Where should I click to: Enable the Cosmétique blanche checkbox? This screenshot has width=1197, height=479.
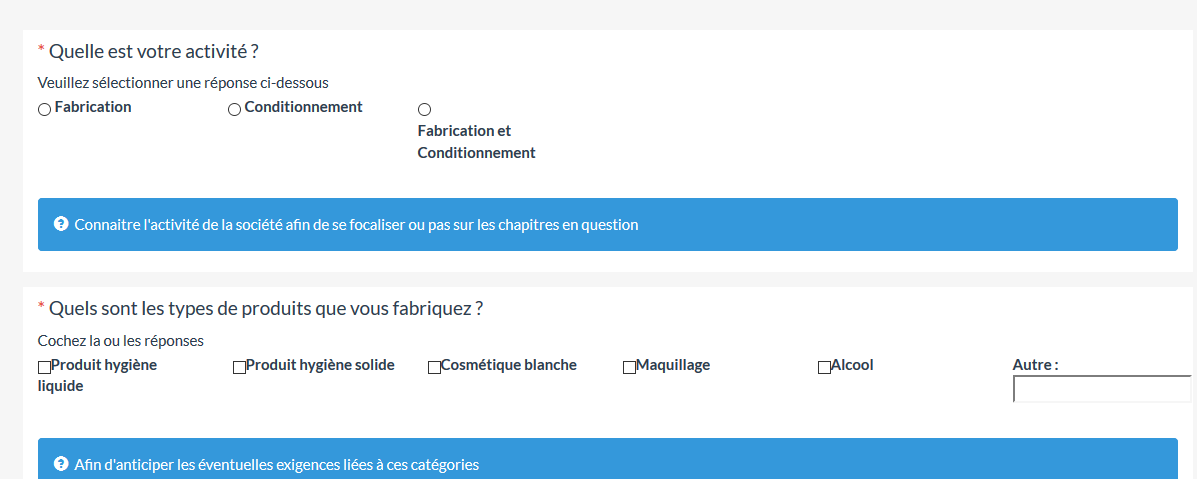click(434, 367)
